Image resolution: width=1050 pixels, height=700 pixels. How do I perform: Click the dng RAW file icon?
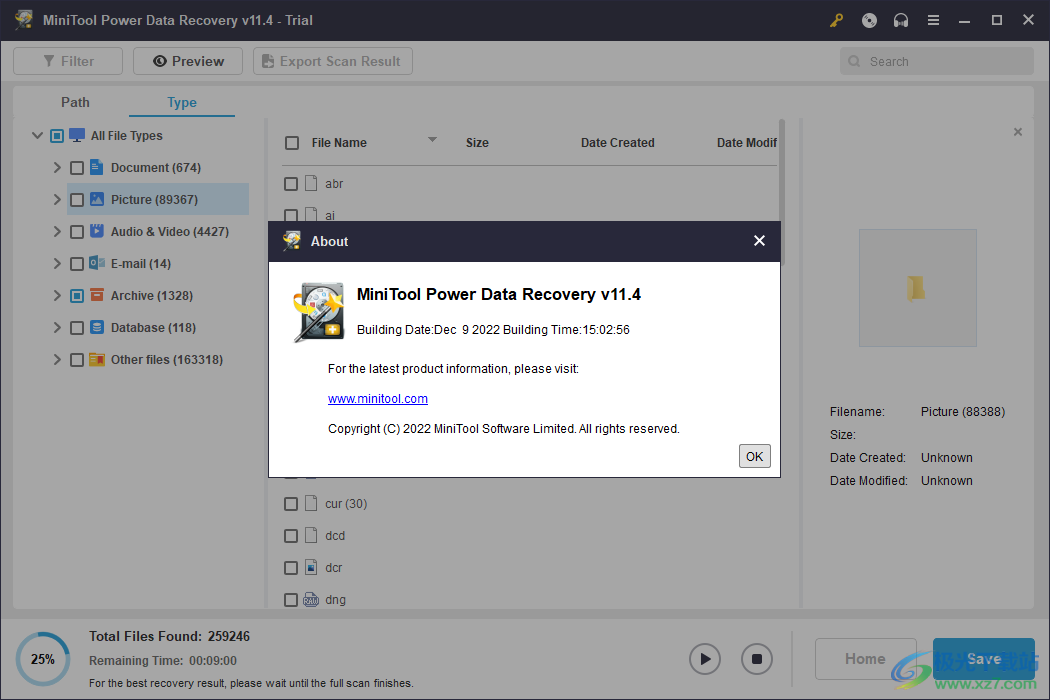[x=311, y=600]
